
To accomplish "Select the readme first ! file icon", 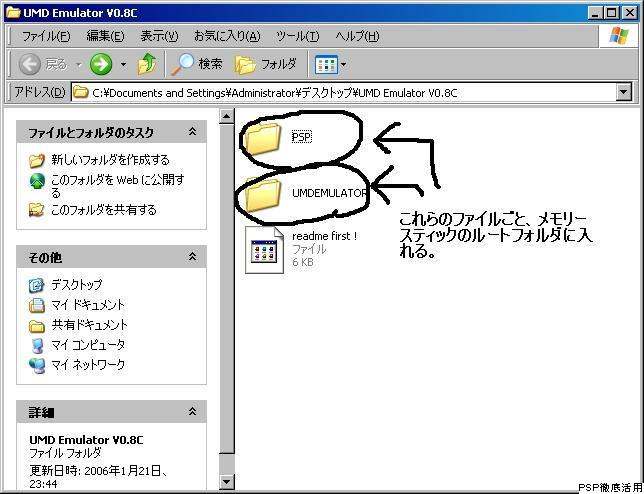I will click(264, 250).
